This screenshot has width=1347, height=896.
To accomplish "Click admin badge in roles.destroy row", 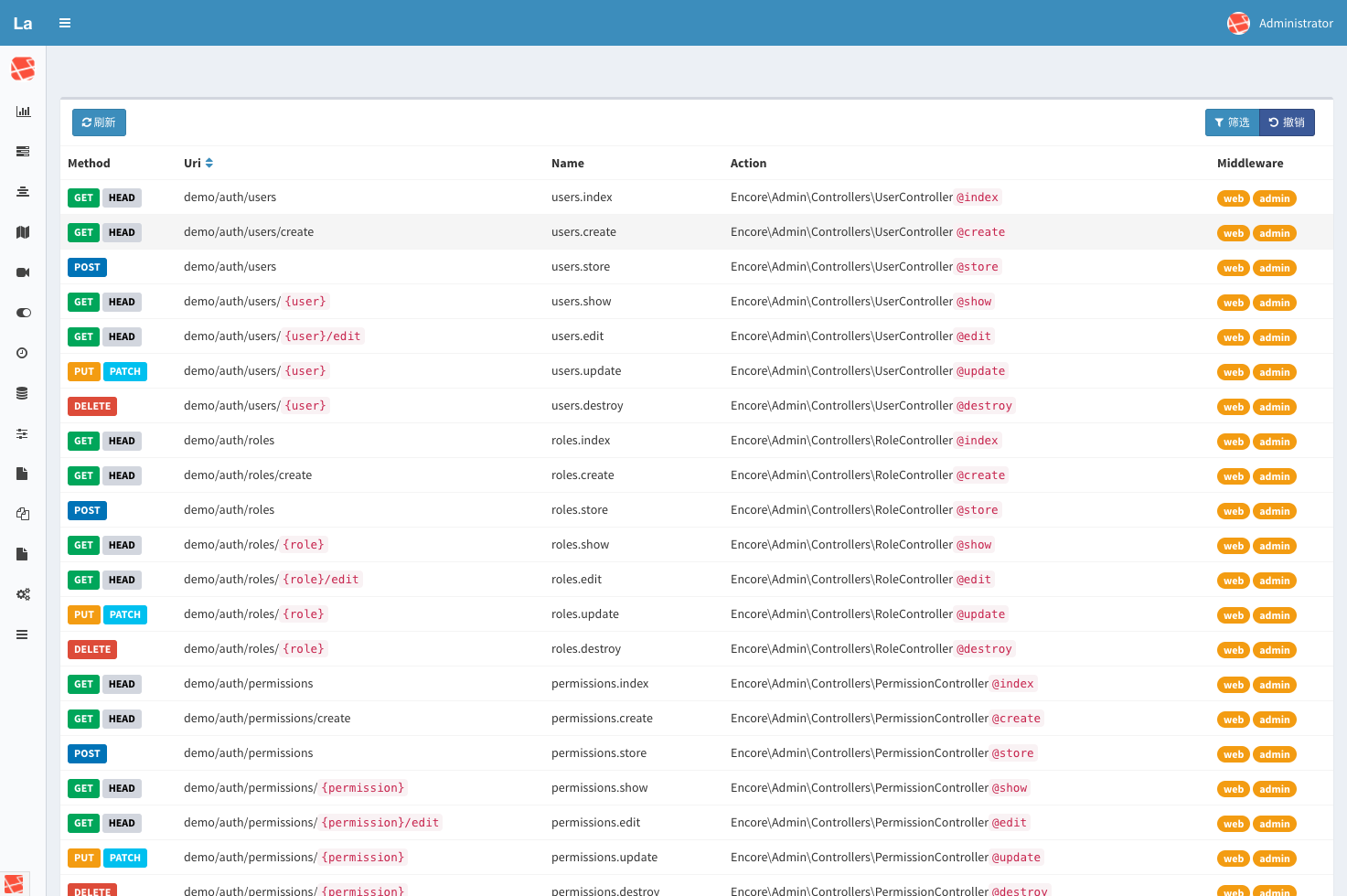I will pyautogui.click(x=1274, y=650).
